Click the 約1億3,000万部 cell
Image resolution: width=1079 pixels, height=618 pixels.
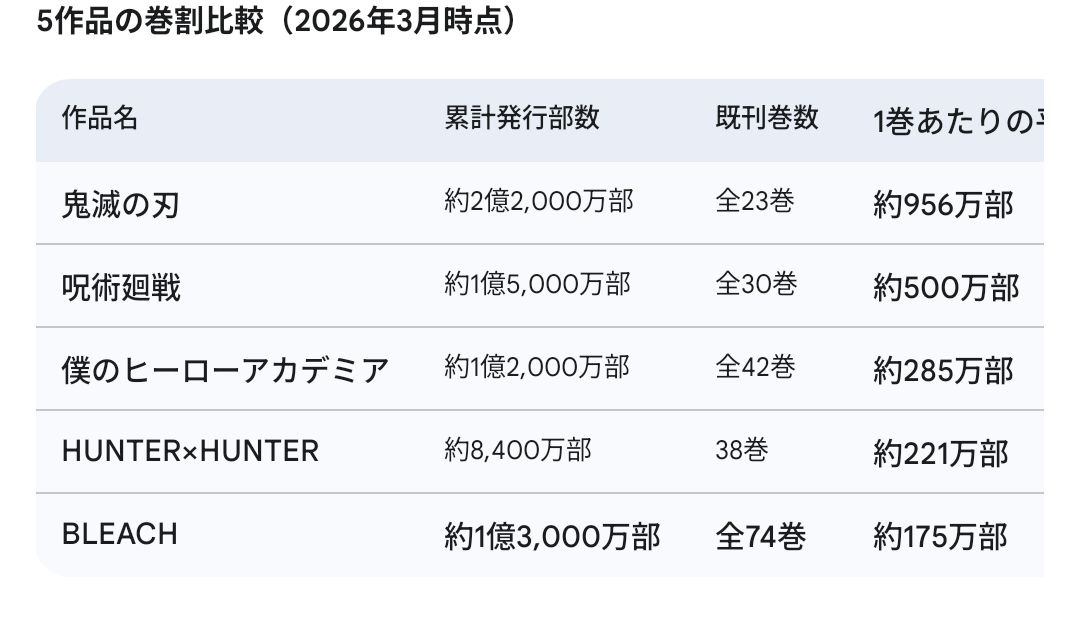coord(552,537)
